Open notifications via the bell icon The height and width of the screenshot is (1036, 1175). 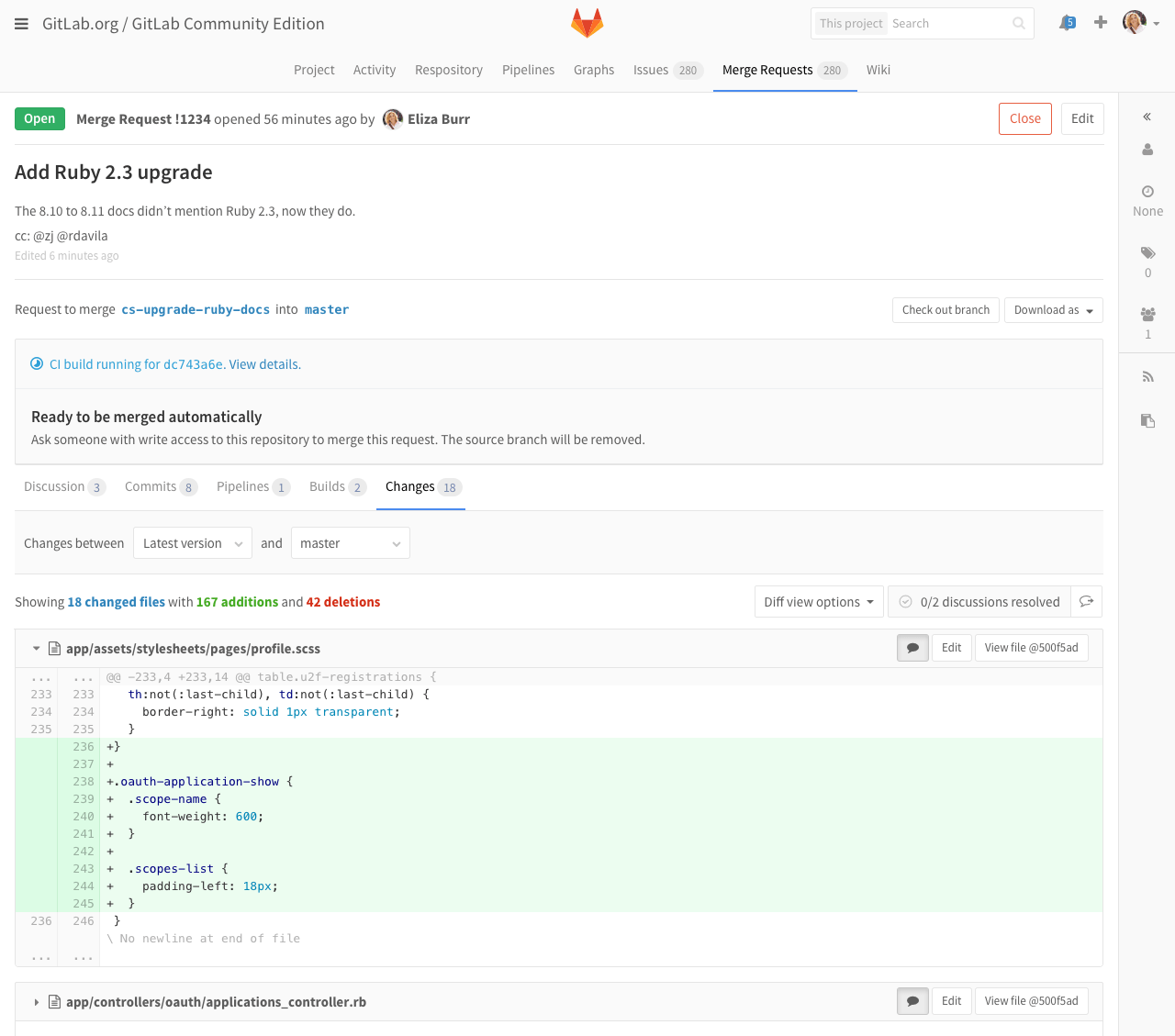tap(1067, 22)
